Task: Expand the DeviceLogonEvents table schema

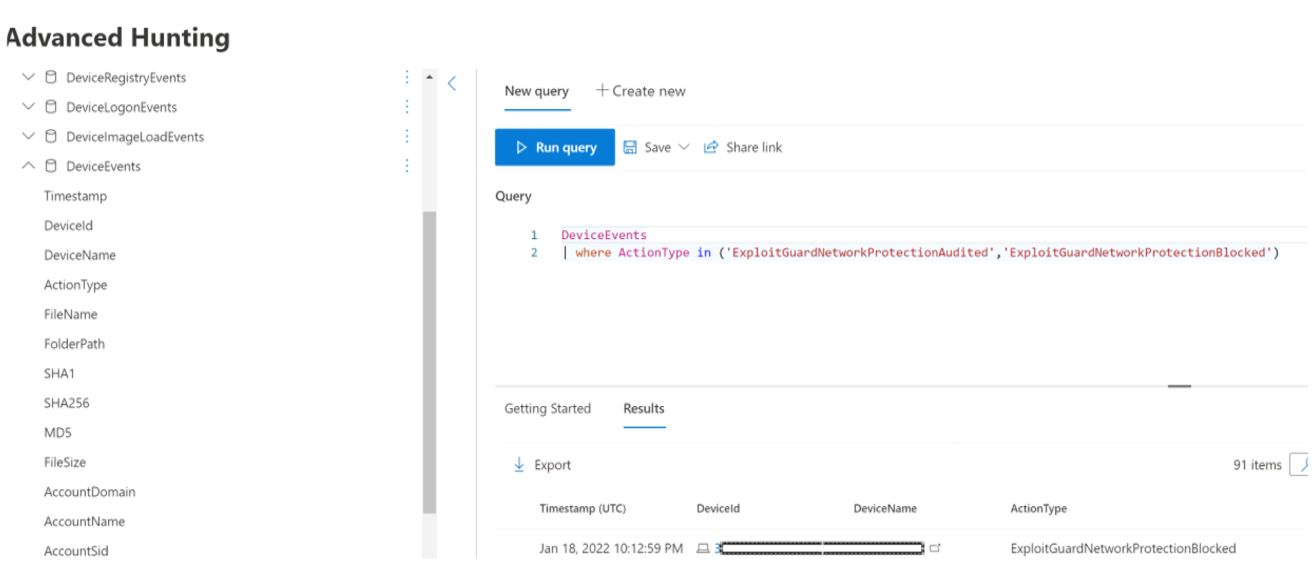Action: click(x=28, y=107)
